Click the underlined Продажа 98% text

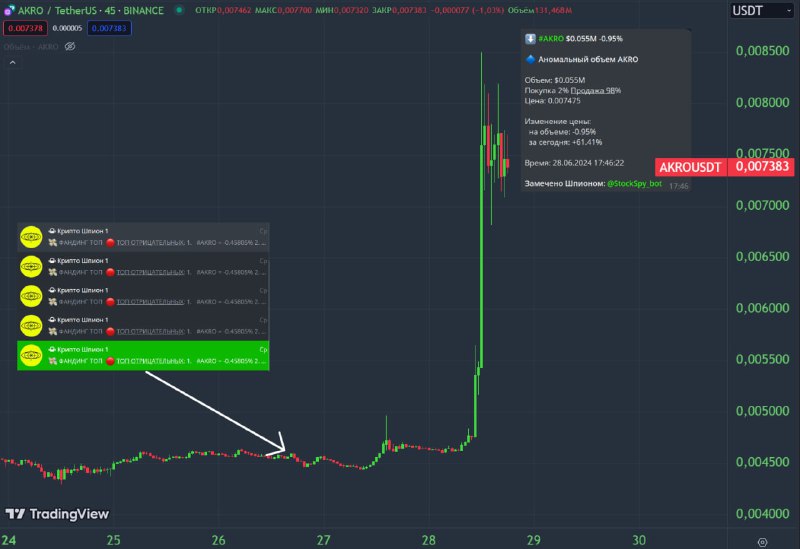[x=595, y=90]
